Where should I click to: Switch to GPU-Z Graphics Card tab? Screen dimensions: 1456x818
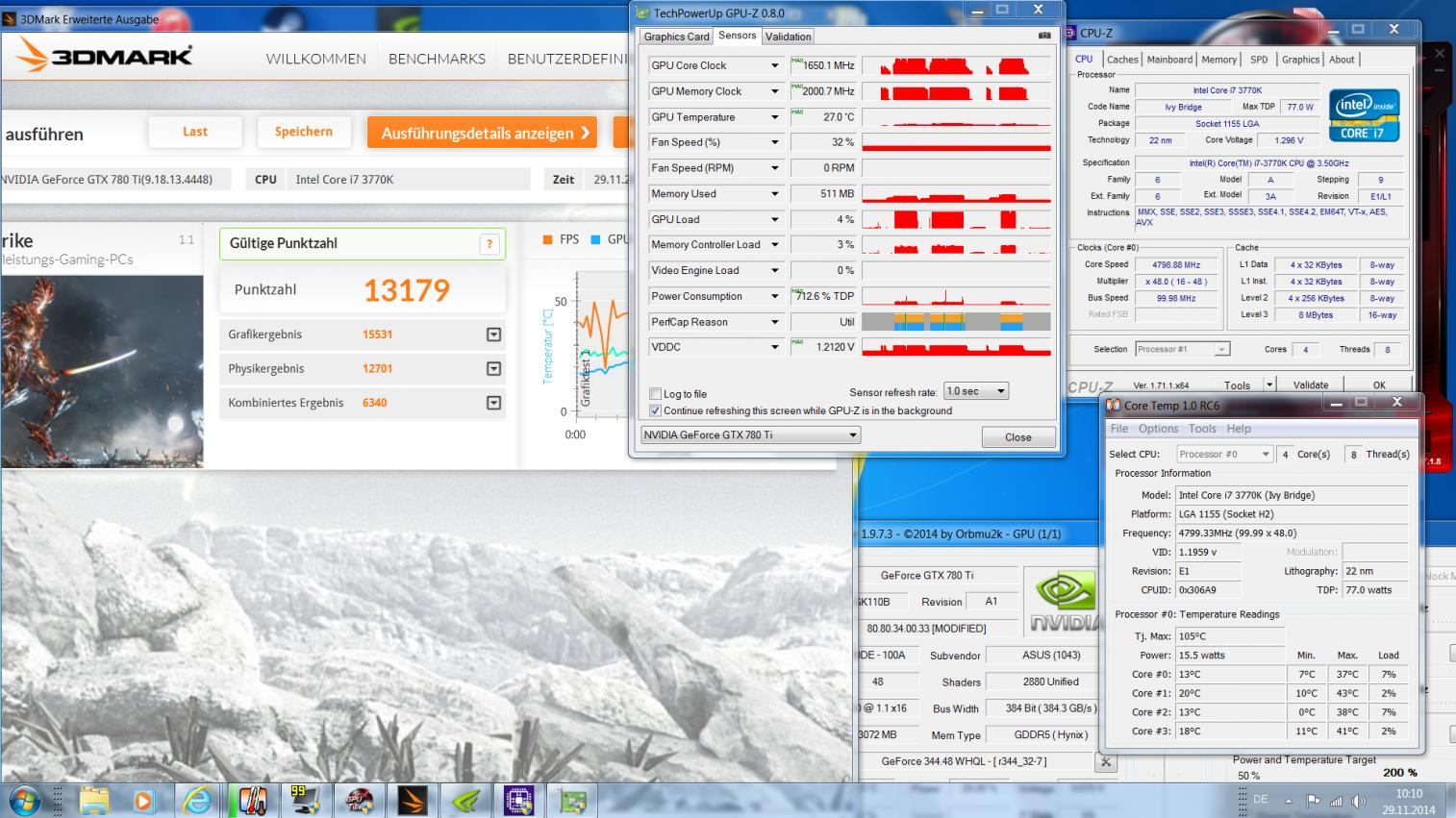pos(676,37)
